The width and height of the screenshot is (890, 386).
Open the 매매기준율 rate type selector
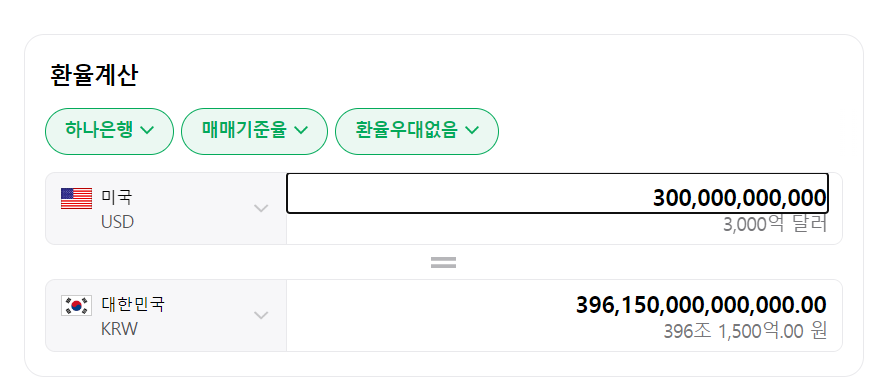(x=254, y=131)
